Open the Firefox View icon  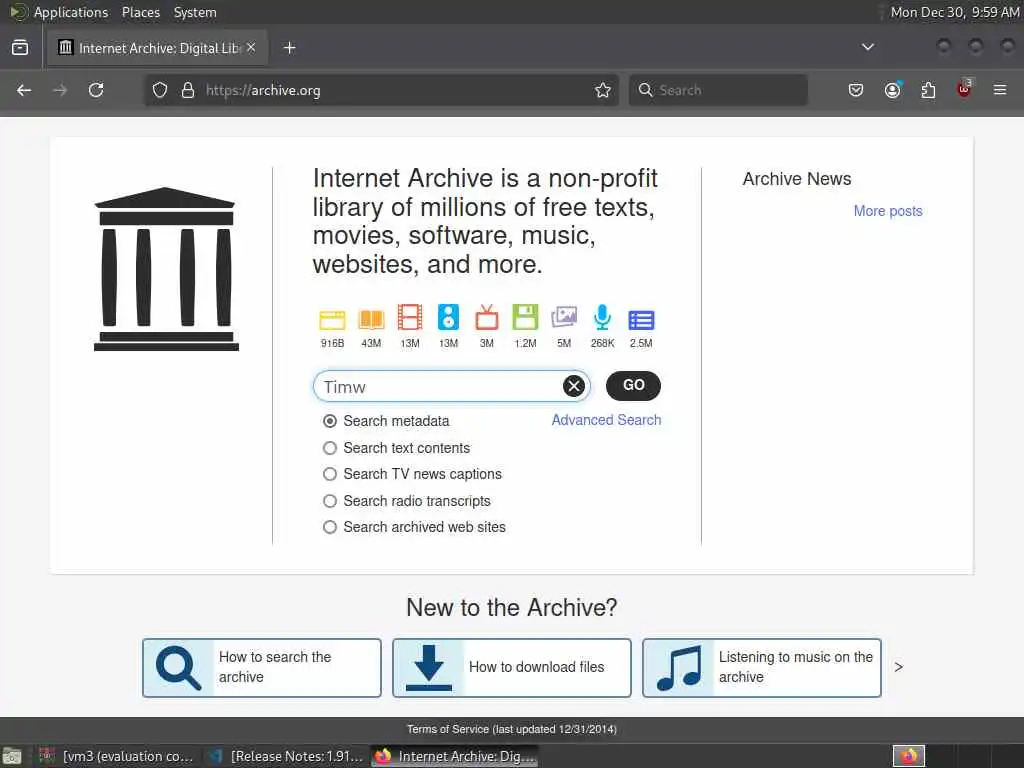(x=20, y=48)
